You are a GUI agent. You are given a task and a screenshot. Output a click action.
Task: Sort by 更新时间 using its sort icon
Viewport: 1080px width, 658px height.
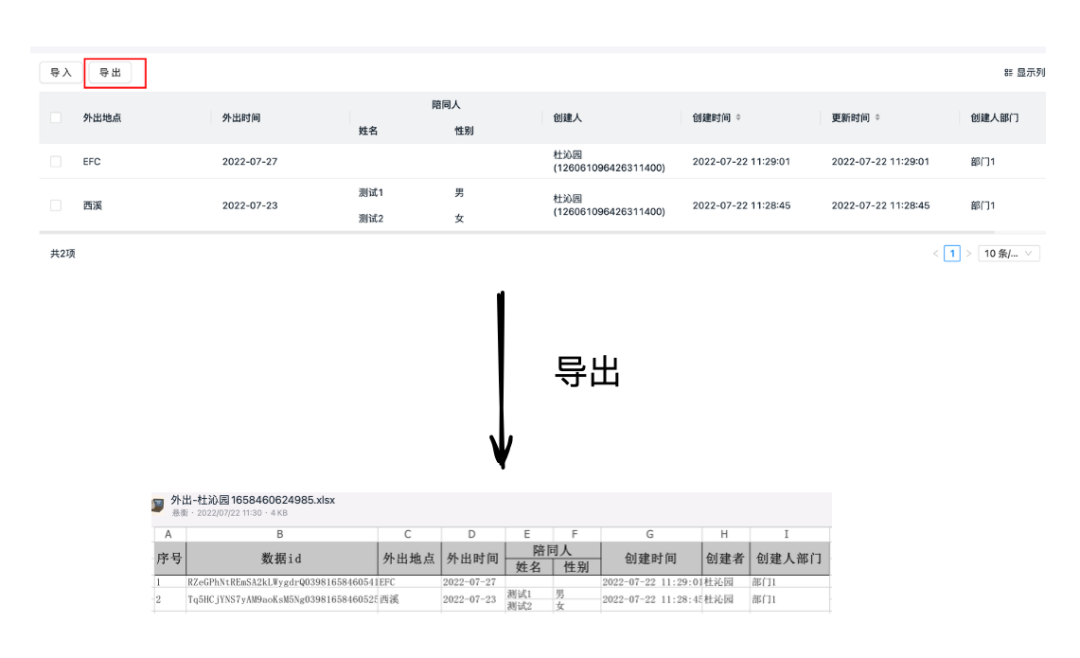[878, 118]
